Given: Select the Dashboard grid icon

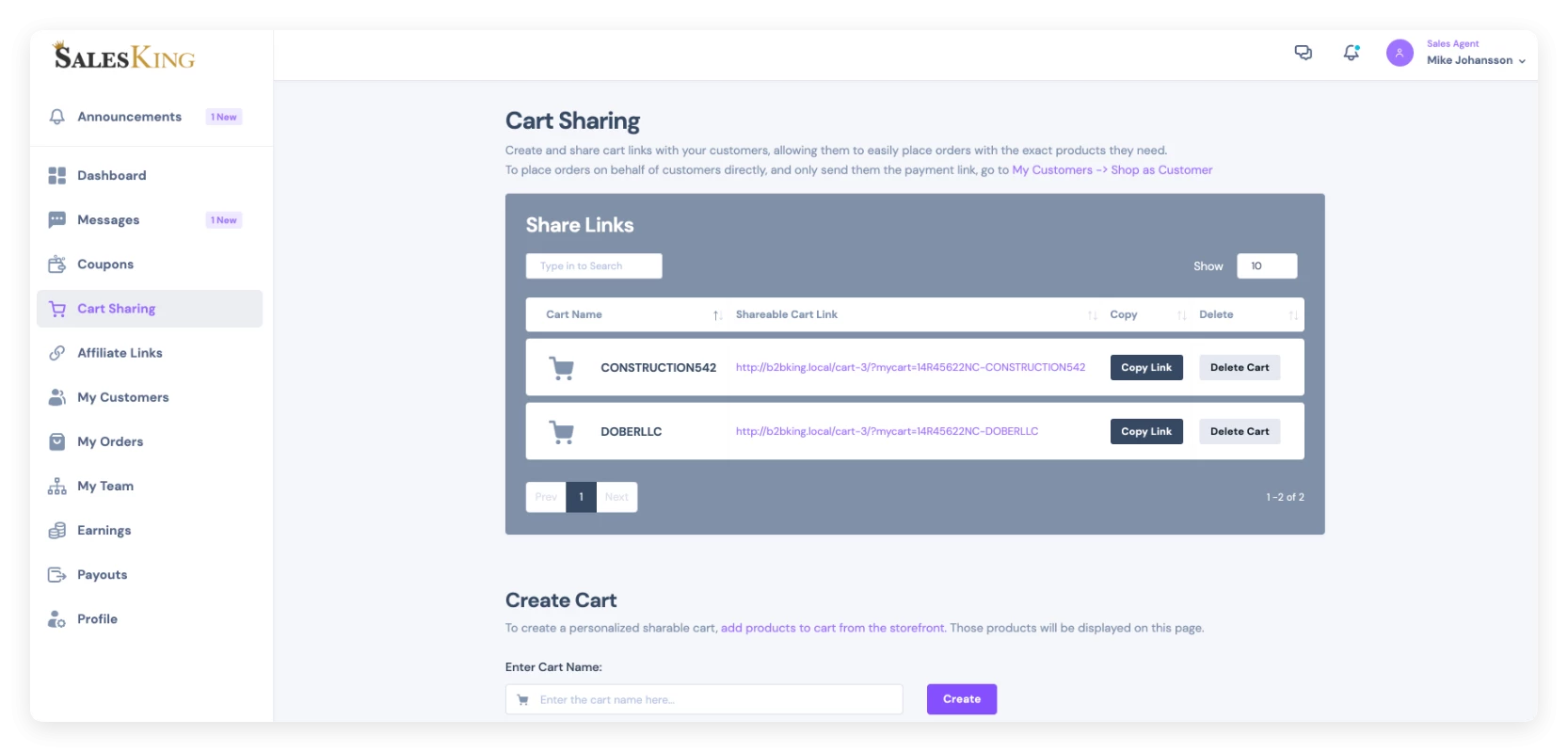Looking at the screenshot, I should point(56,175).
